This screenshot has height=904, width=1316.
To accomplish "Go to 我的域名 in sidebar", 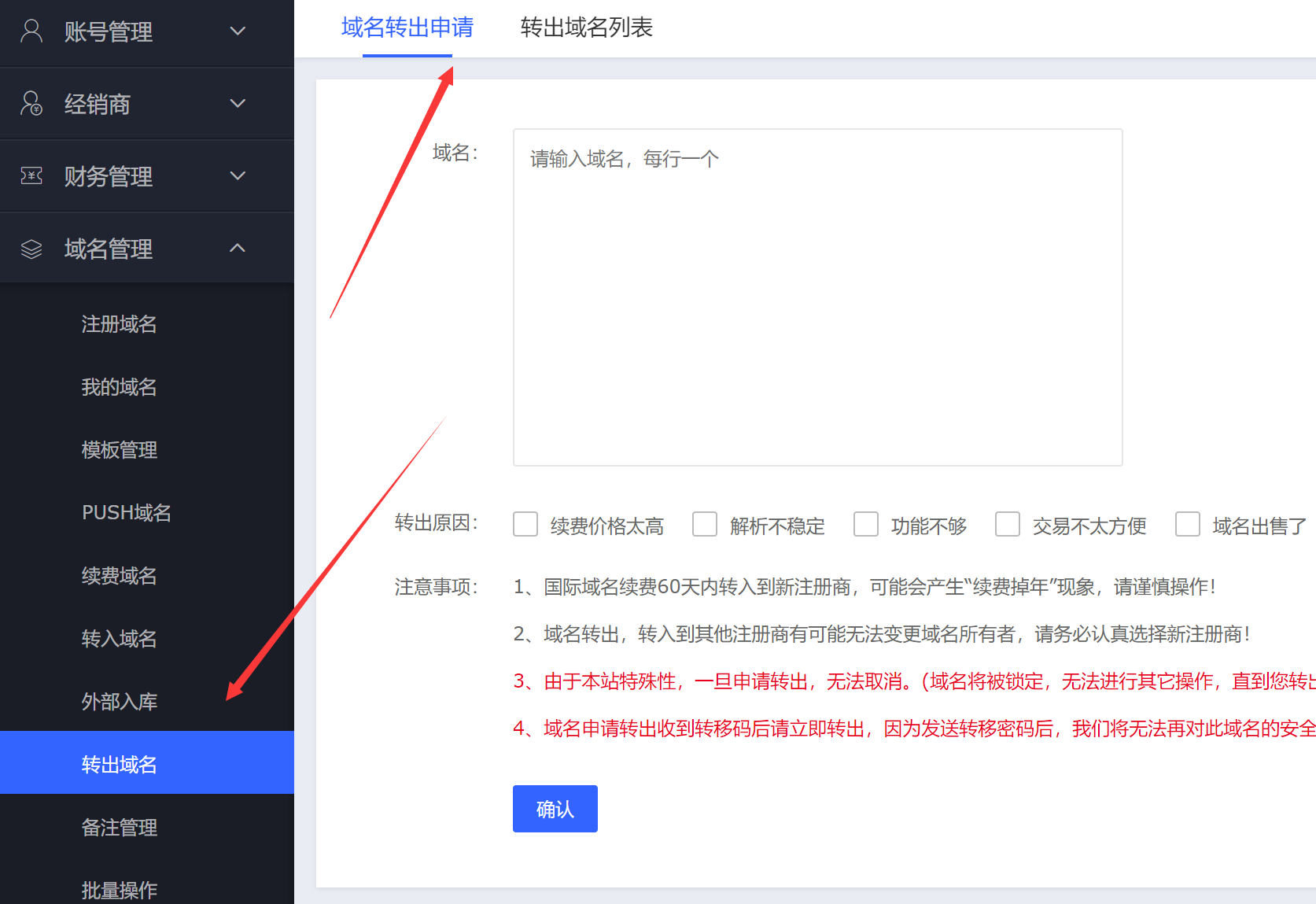I will point(120,387).
